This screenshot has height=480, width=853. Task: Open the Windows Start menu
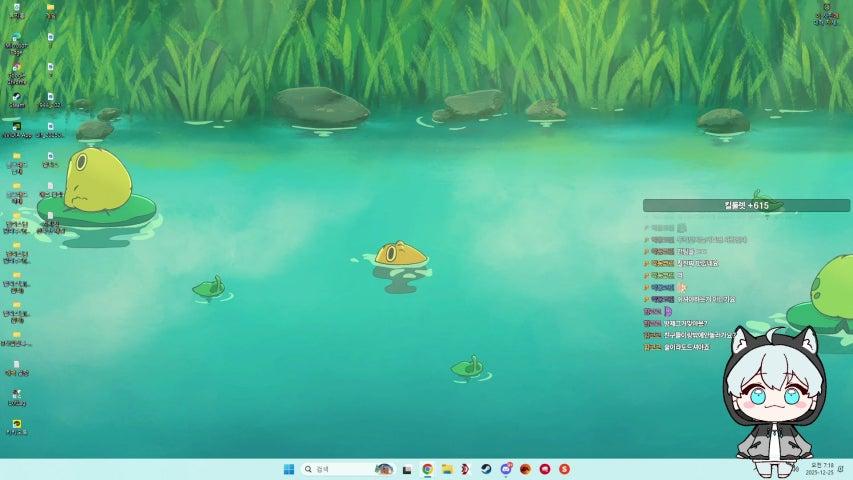click(x=289, y=469)
